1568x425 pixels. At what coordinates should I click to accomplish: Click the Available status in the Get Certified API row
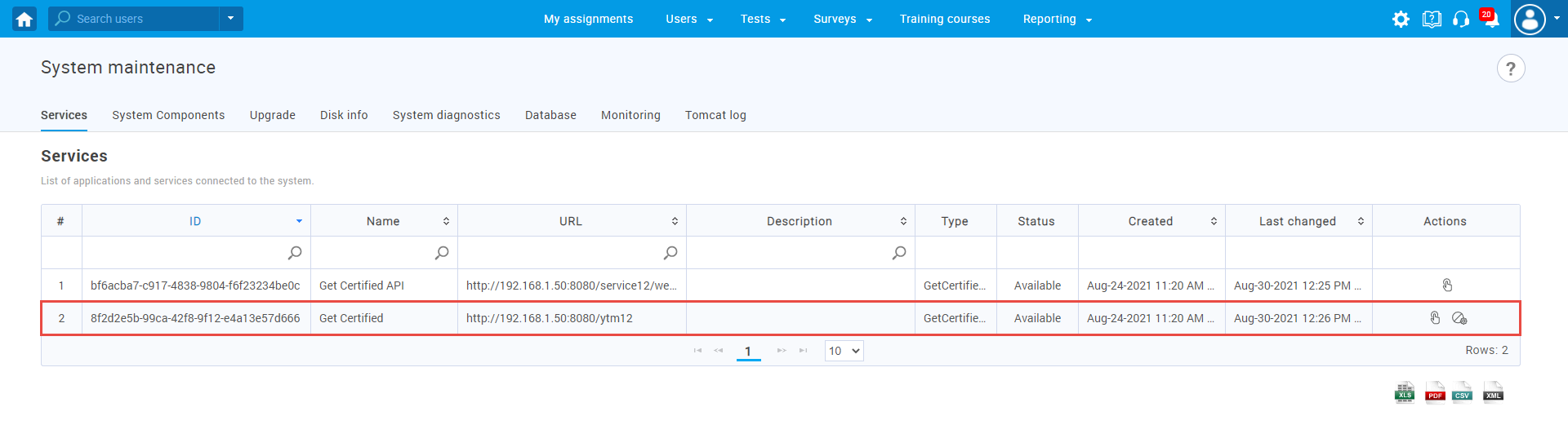pyautogui.click(x=1037, y=286)
